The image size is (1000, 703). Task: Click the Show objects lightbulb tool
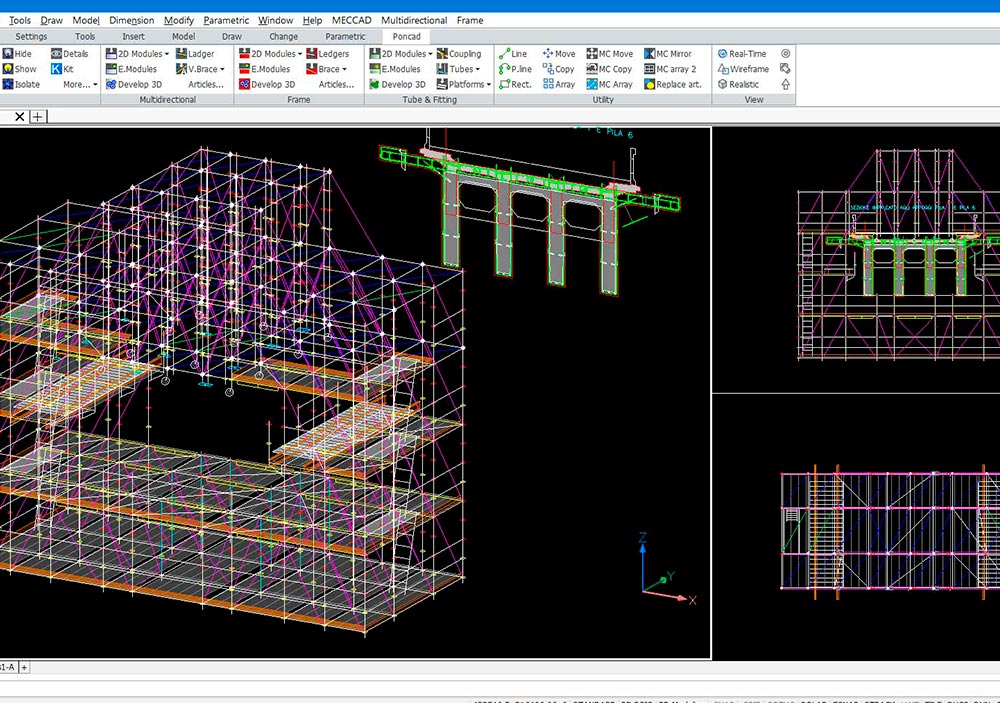point(19,69)
